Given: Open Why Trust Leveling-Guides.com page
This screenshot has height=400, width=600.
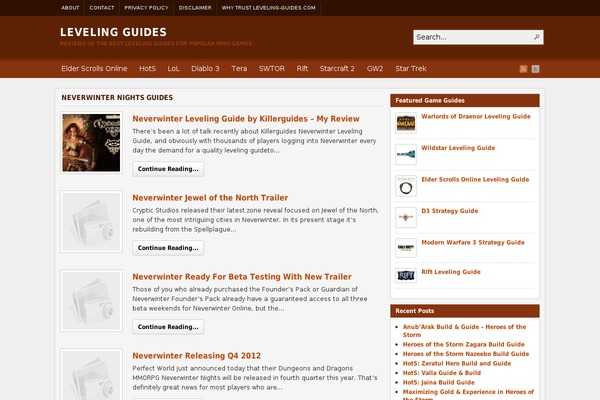Looking at the screenshot, I should pos(269,8).
